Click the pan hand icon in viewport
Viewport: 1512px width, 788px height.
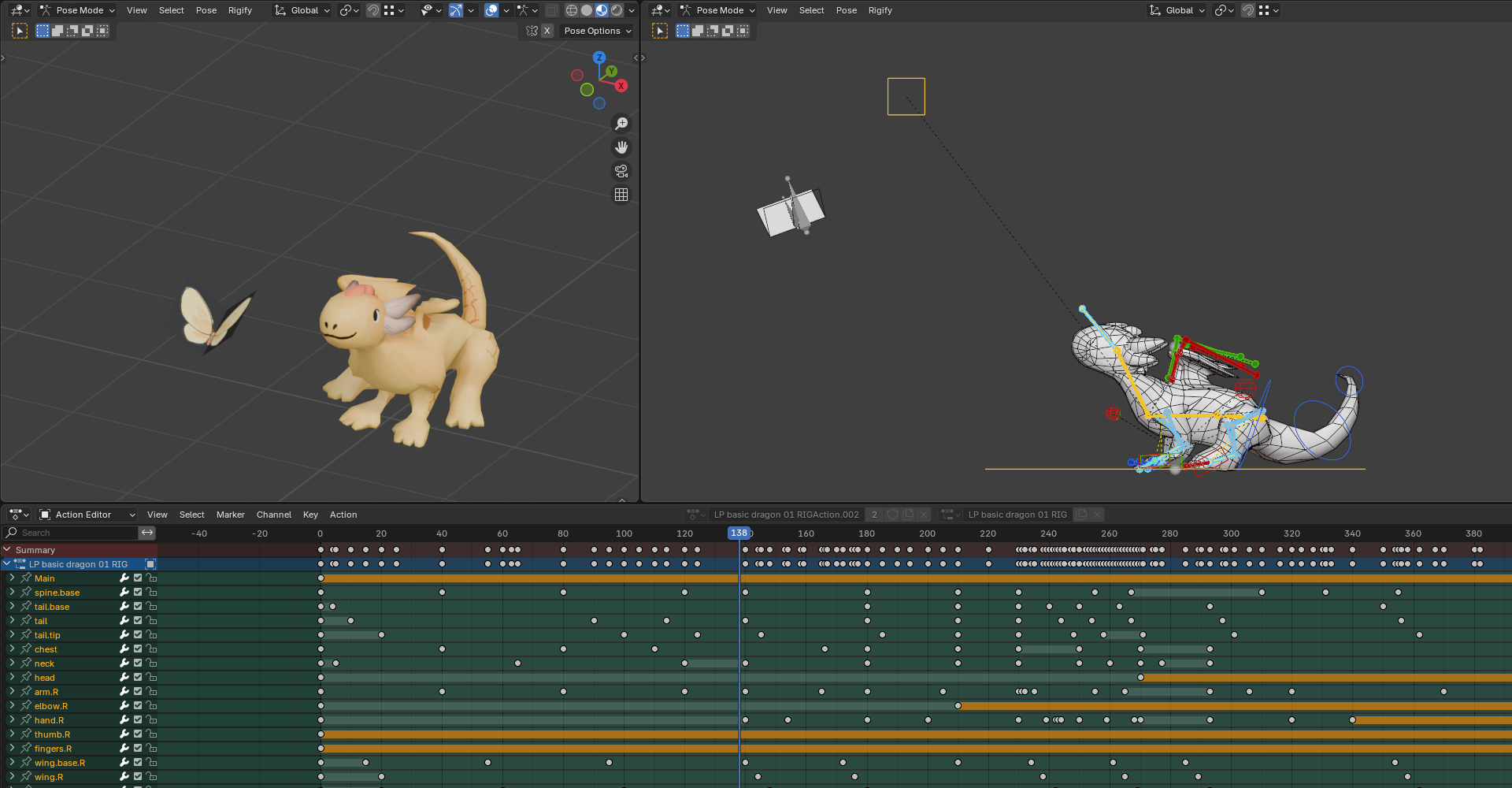pyautogui.click(x=621, y=147)
